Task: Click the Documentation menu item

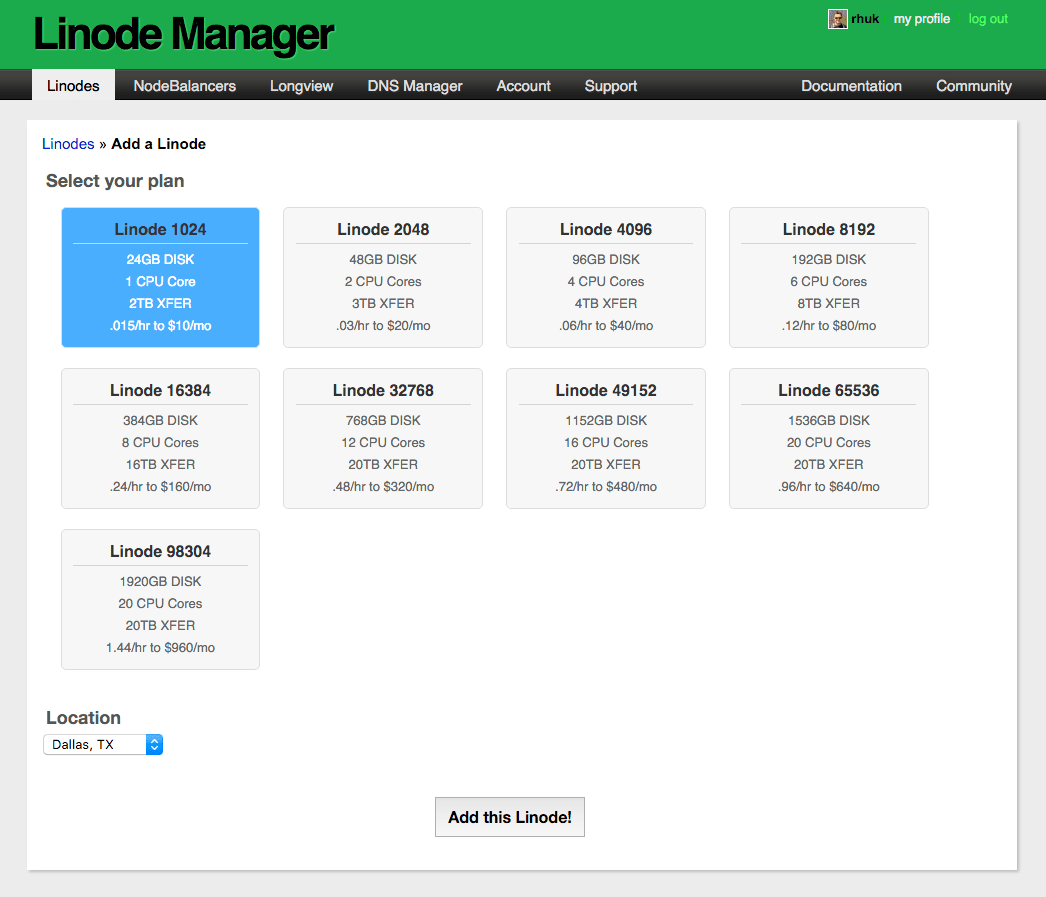Action: click(x=851, y=86)
